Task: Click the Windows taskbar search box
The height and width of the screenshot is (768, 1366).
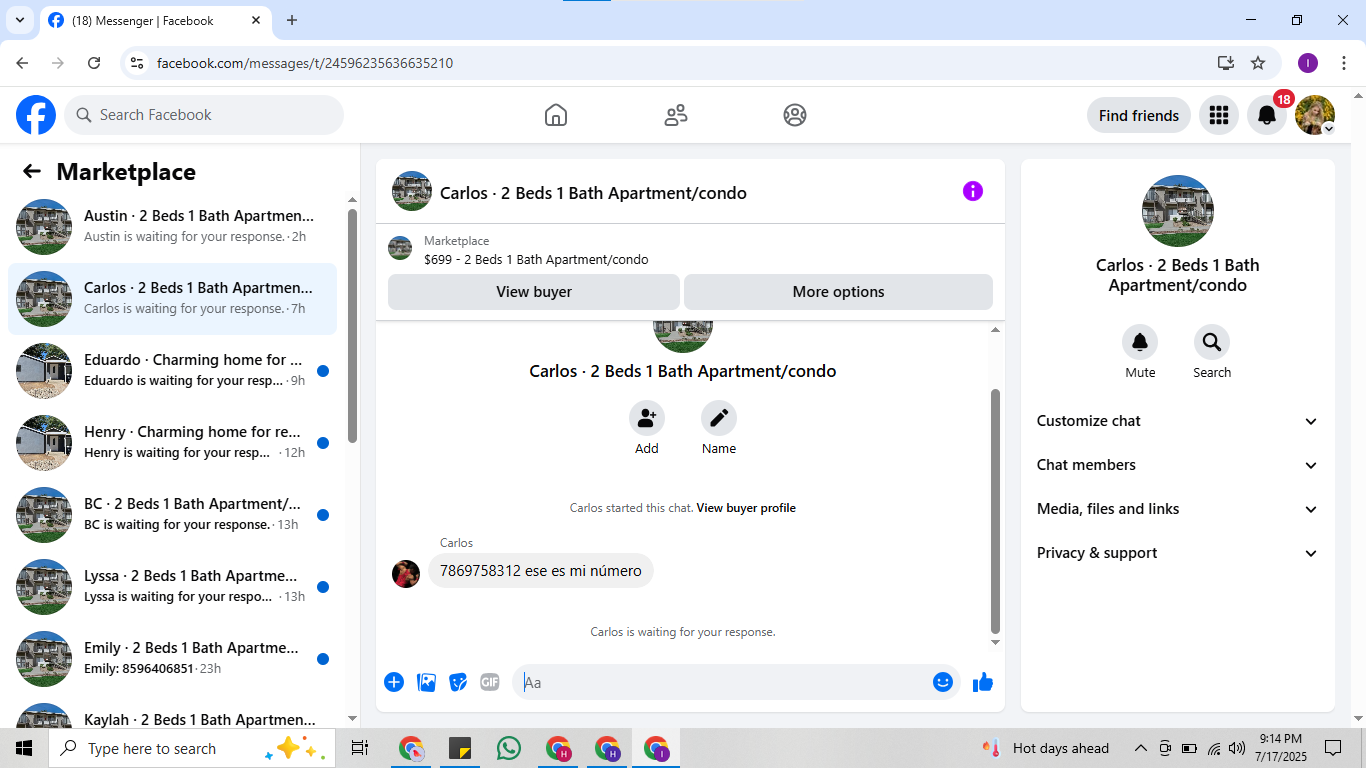Action: [x=191, y=748]
